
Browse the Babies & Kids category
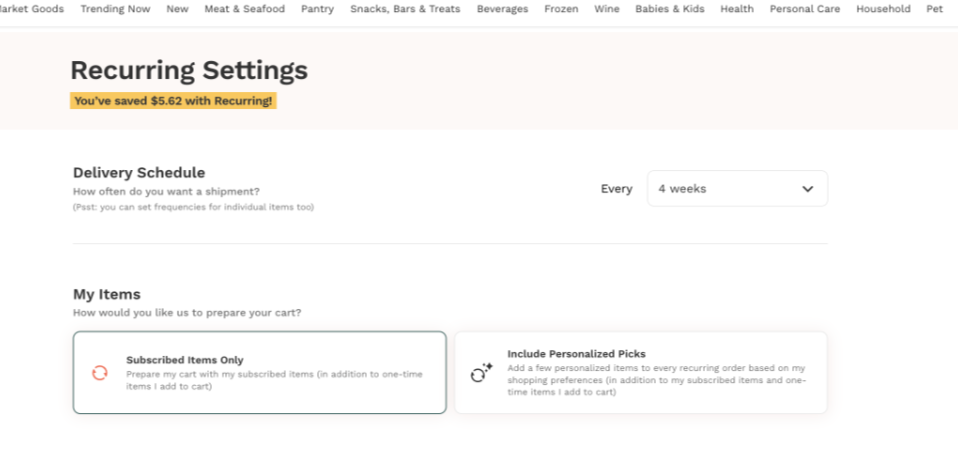point(669,9)
